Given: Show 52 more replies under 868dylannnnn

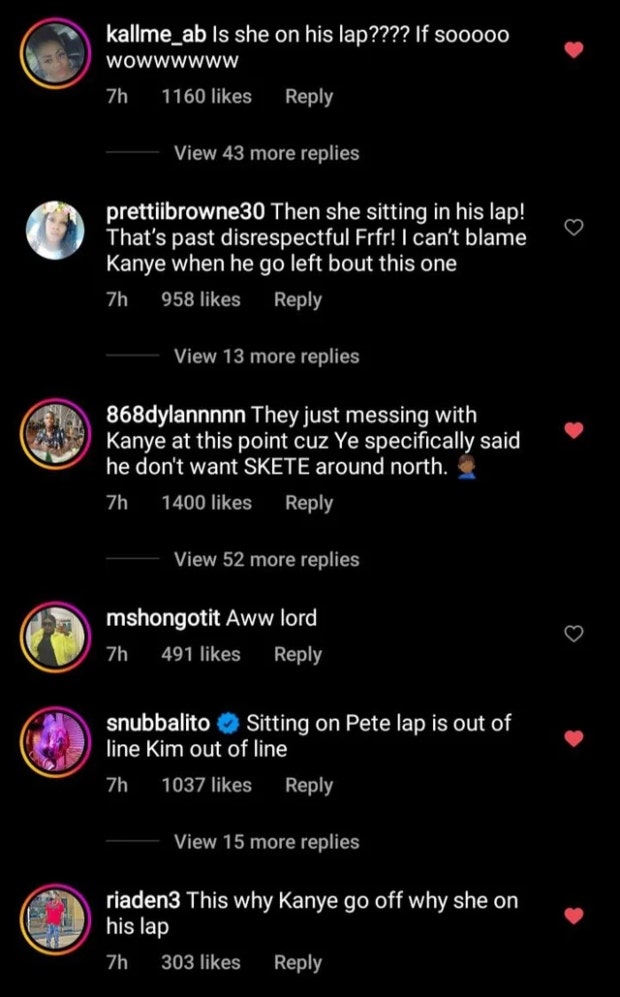Looking at the screenshot, I should (x=266, y=559).
